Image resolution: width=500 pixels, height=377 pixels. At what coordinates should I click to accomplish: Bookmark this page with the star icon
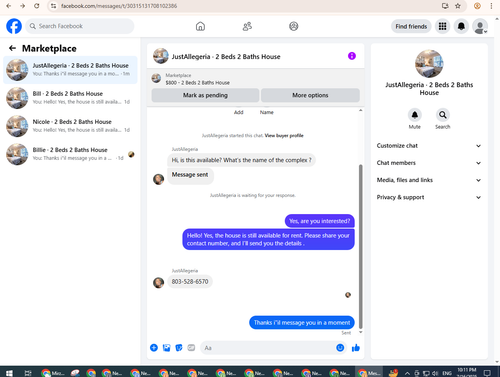click(458, 6)
